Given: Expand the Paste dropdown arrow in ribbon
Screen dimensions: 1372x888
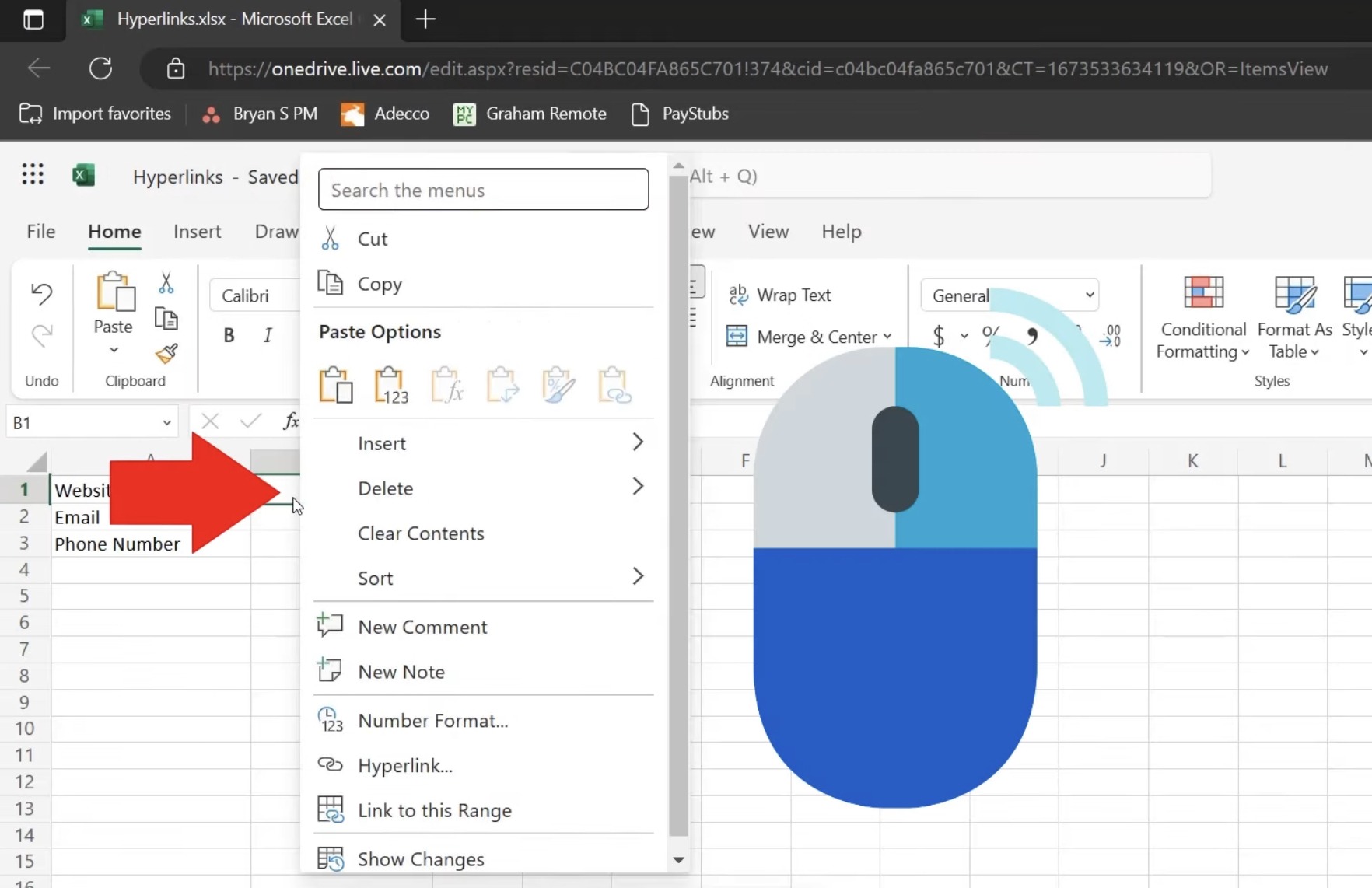Looking at the screenshot, I should pyautogui.click(x=114, y=350).
